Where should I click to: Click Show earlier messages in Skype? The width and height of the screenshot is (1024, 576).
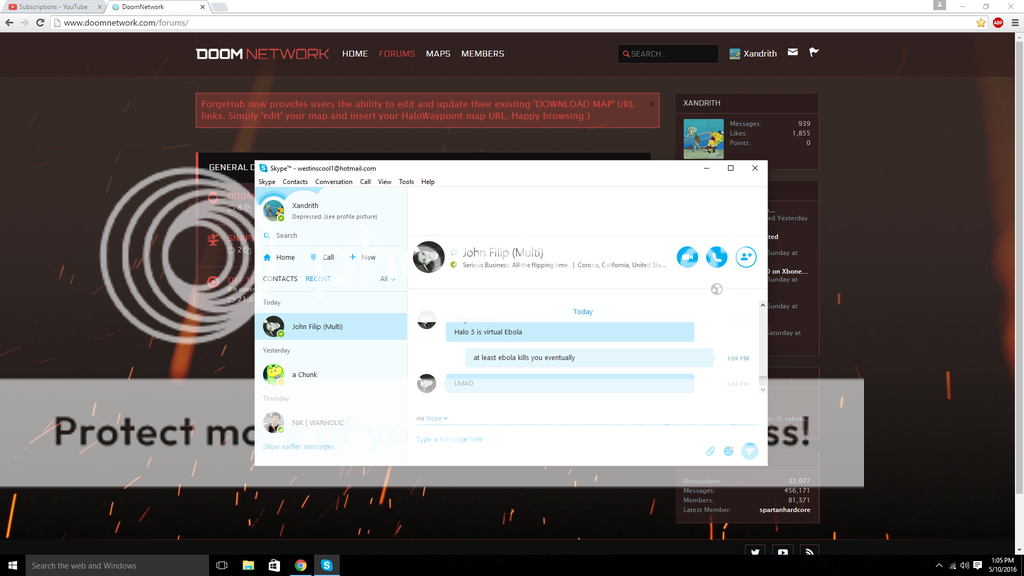click(x=298, y=447)
